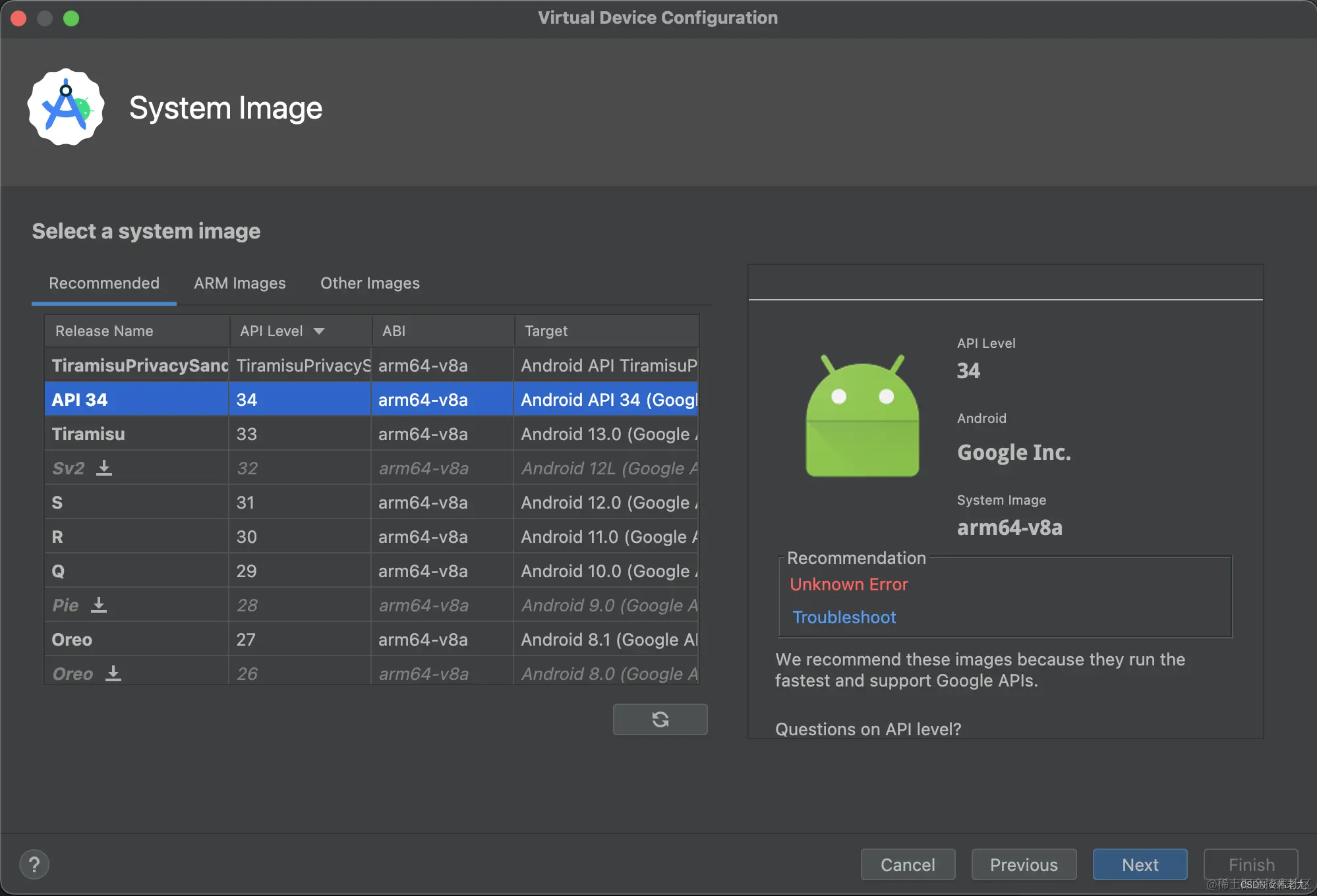Viewport: 1317px width, 896px height.
Task: Go back with Previous button
Action: coord(1024,864)
